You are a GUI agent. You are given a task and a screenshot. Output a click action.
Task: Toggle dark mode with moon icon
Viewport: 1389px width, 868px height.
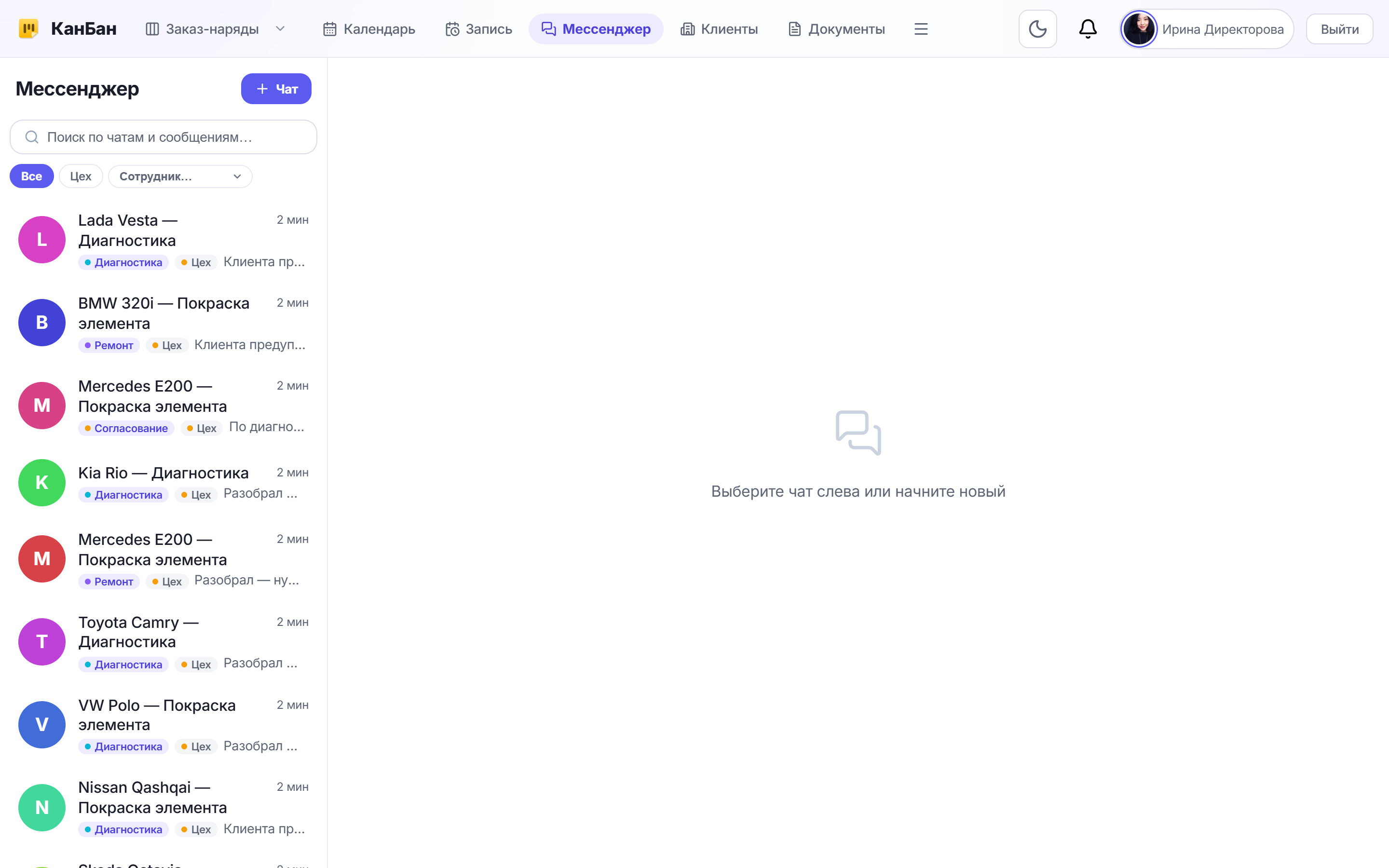pyautogui.click(x=1037, y=29)
